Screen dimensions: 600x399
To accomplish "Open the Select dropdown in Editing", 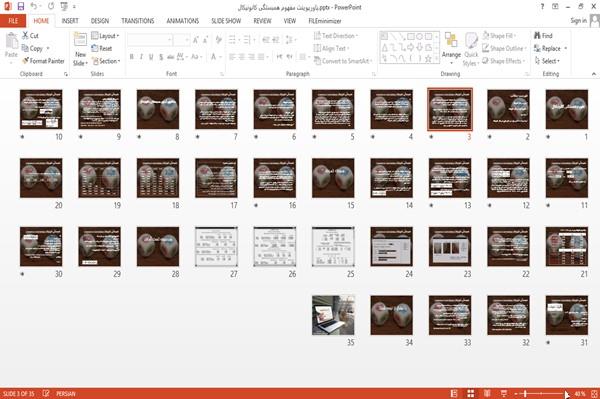I will tap(547, 61).
